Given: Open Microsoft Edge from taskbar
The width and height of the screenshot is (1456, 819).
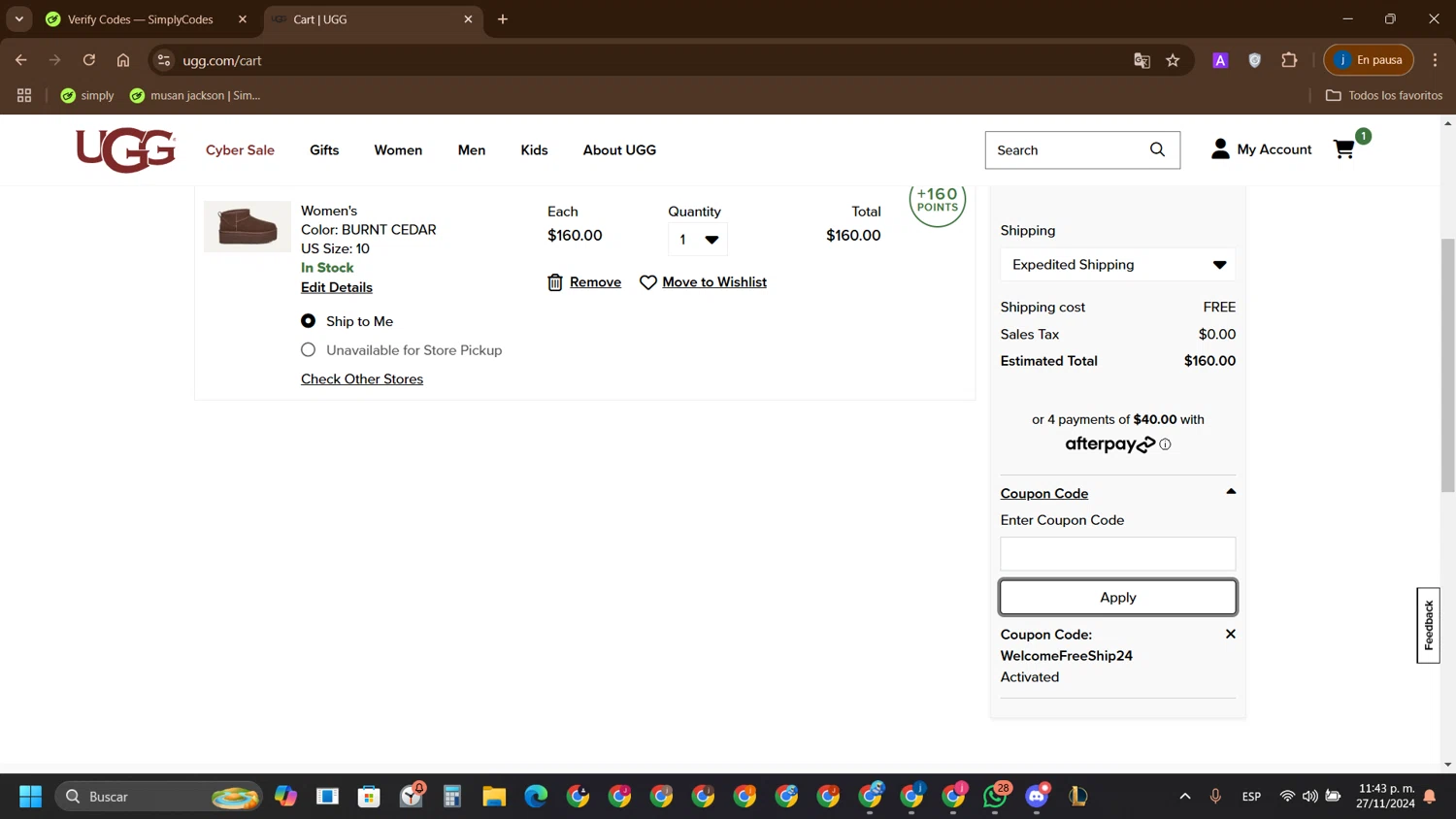Looking at the screenshot, I should tap(536, 797).
